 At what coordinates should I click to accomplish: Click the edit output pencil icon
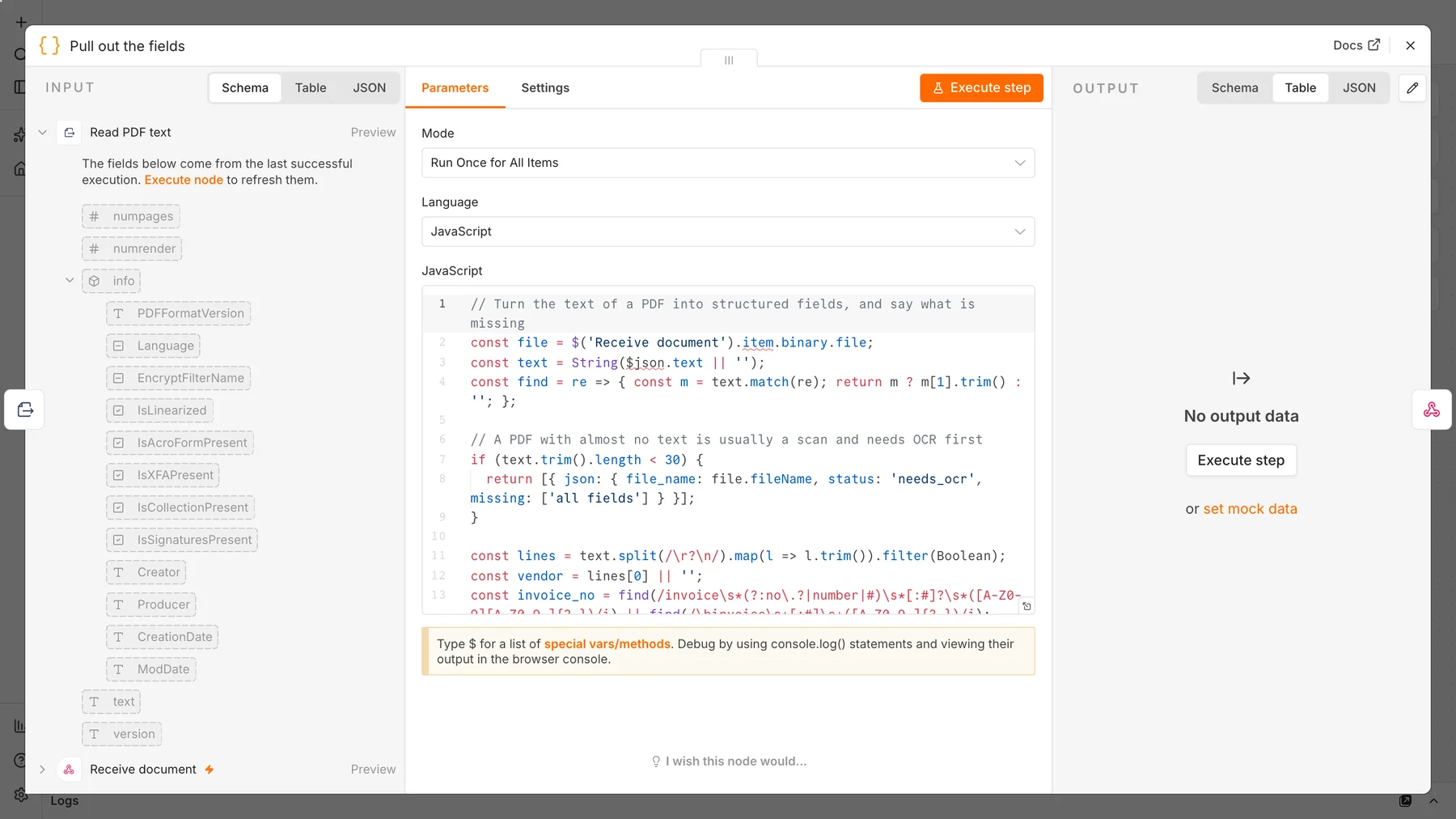1412,87
